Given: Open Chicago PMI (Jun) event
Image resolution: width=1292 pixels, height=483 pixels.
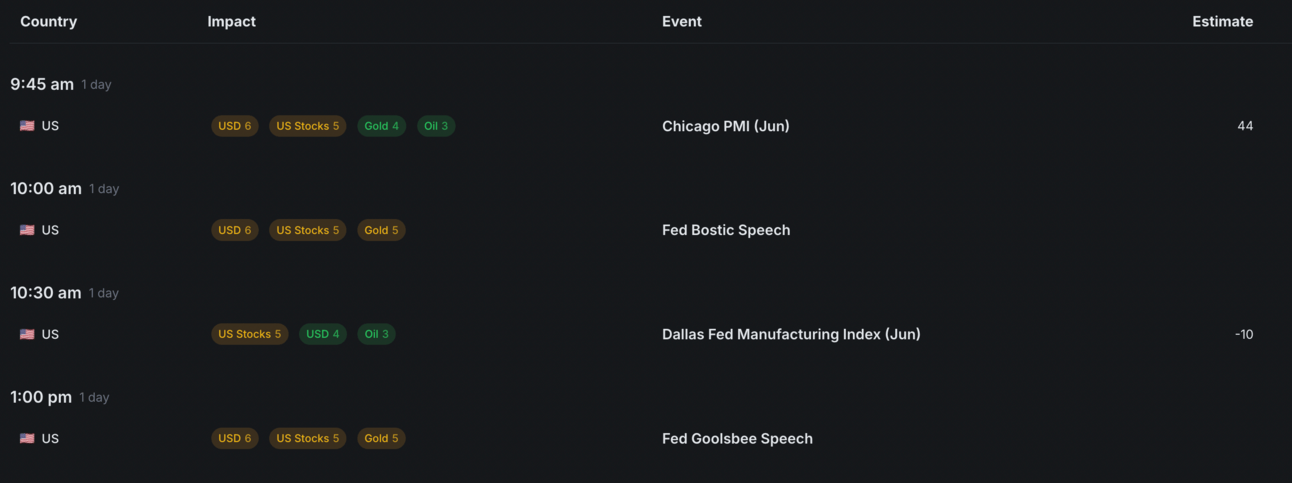Looking at the screenshot, I should coord(725,126).
